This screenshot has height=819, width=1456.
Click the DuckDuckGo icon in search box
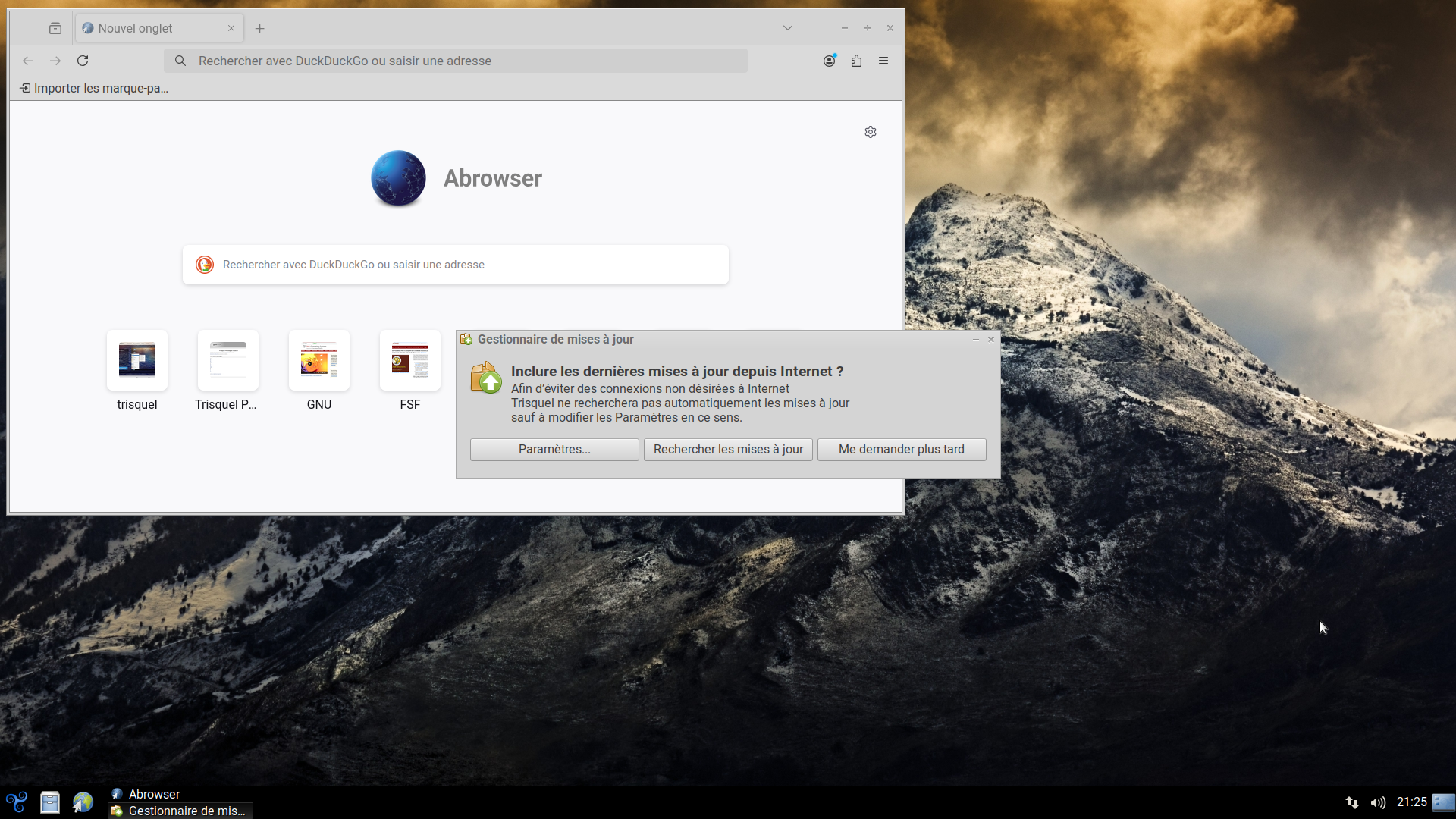(x=205, y=265)
